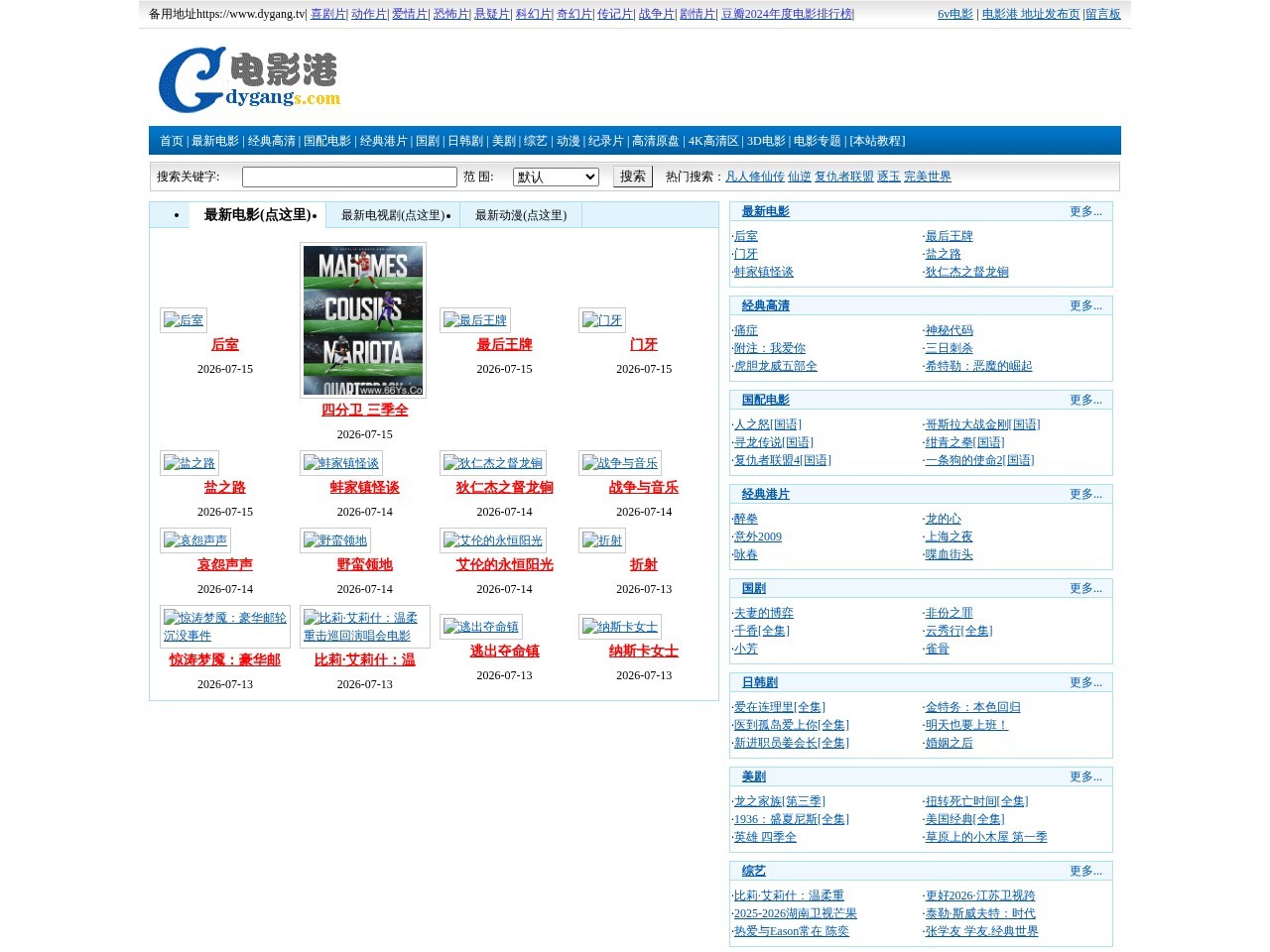This screenshot has height=952, width=1270.
Task: Open 首页 in the blue navigation bar
Action: [x=172, y=141]
